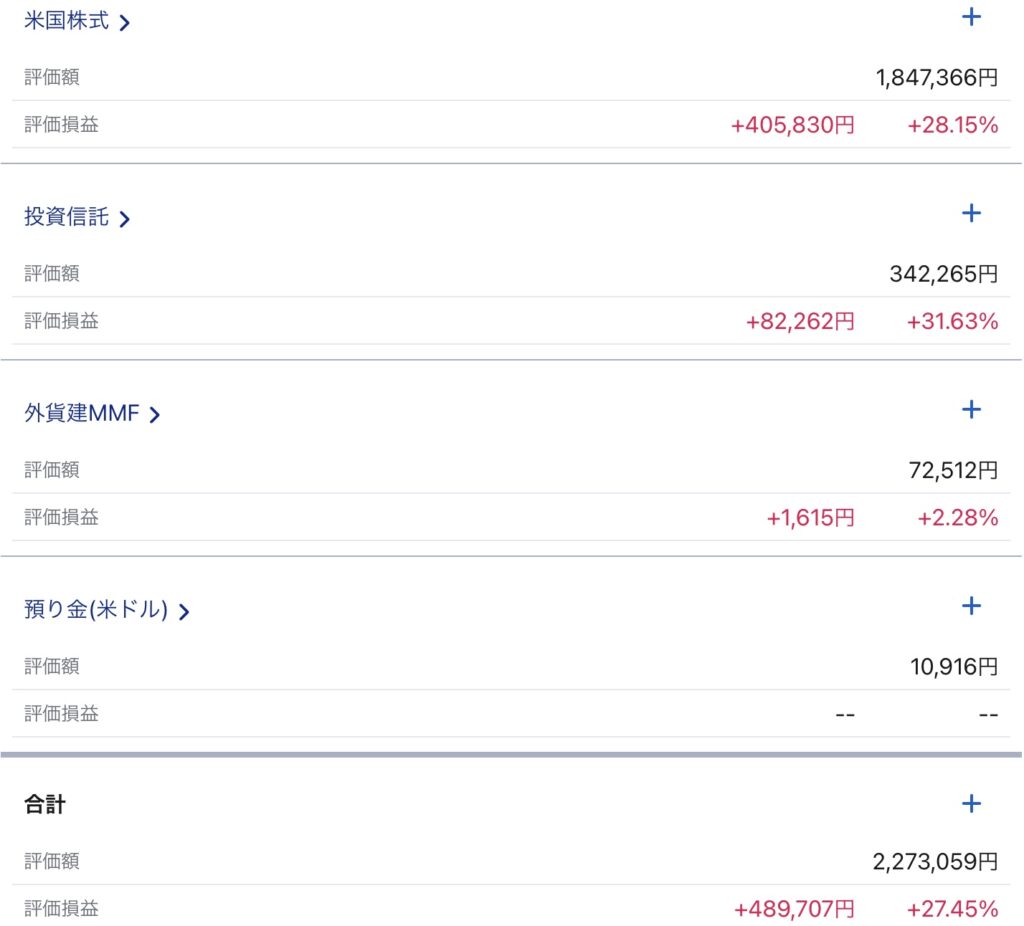Click the chevron arrow next to 預り金(米ドル)
Image resolution: width=1024 pixels, height=926 pixels.
pyautogui.click(x=184, y=611)
